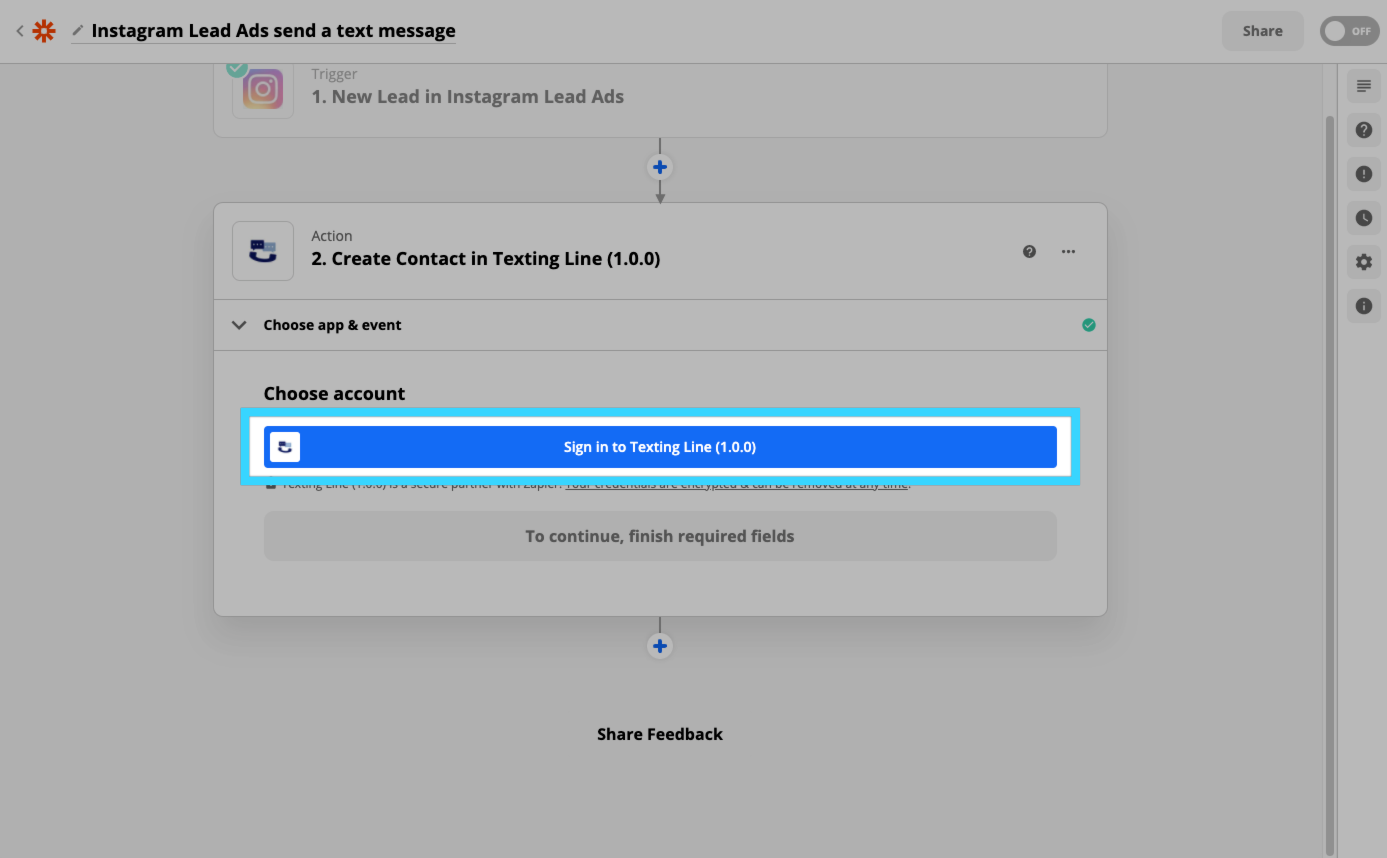The image size is (1387, 858).
Task: Click the Share button
Action: coord(1262,31)
